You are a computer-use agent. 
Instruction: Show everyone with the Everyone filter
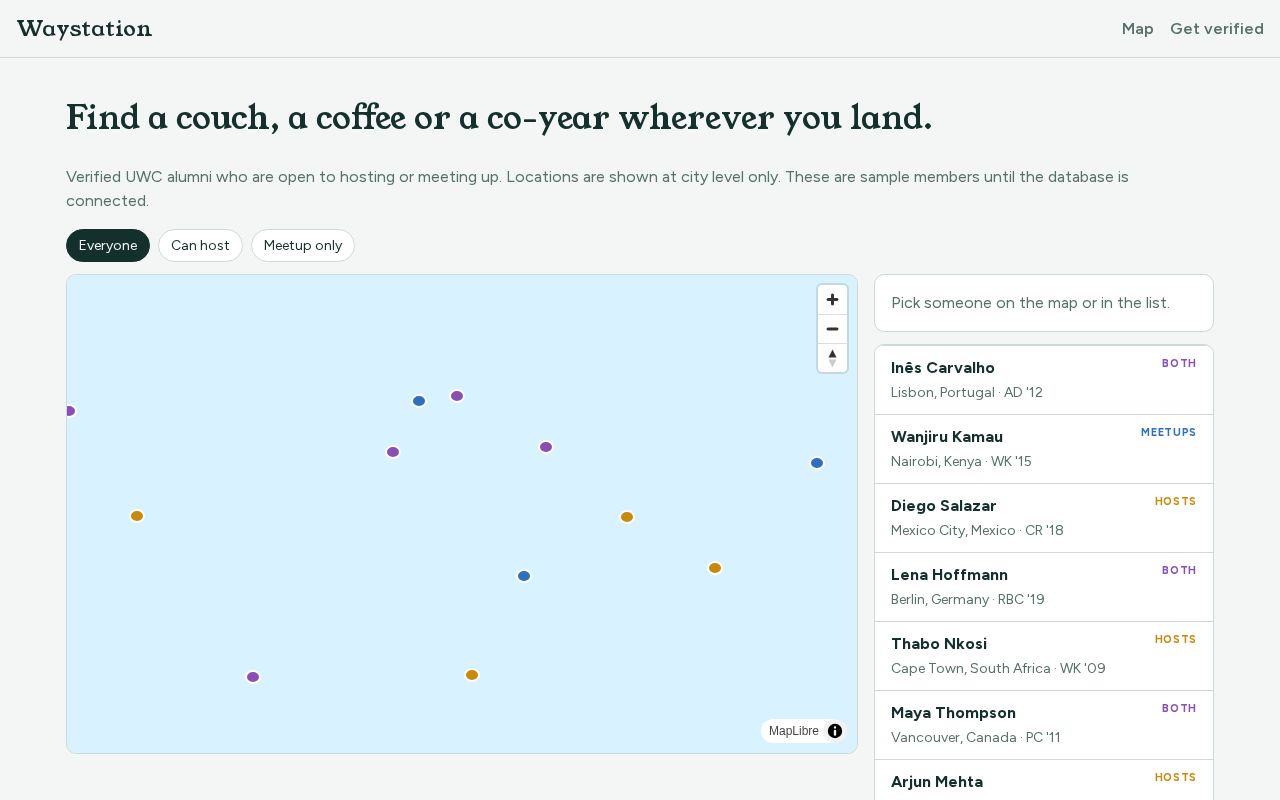108,246
